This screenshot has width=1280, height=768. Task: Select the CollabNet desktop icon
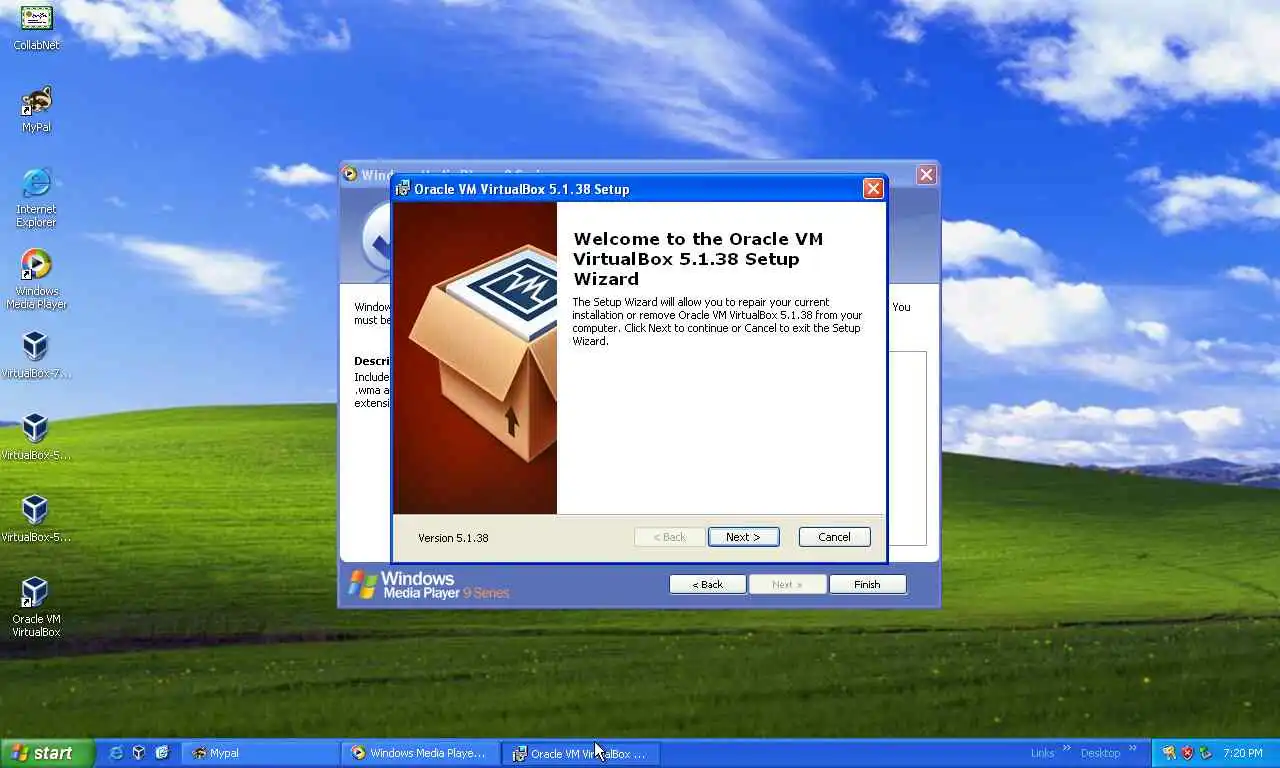click(36, 27)
